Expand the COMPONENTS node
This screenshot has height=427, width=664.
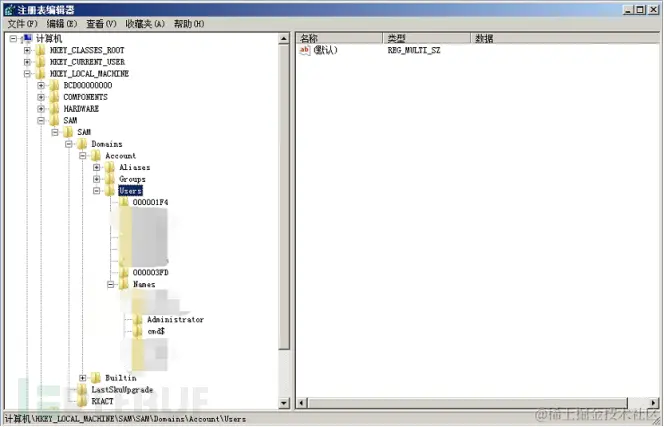(x=41, y=97)
